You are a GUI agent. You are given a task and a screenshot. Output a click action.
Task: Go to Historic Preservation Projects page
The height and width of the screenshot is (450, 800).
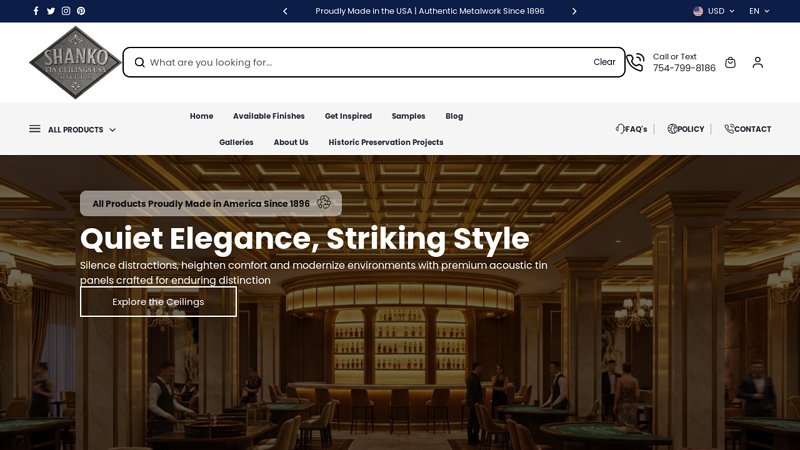[x=386, y=142]
